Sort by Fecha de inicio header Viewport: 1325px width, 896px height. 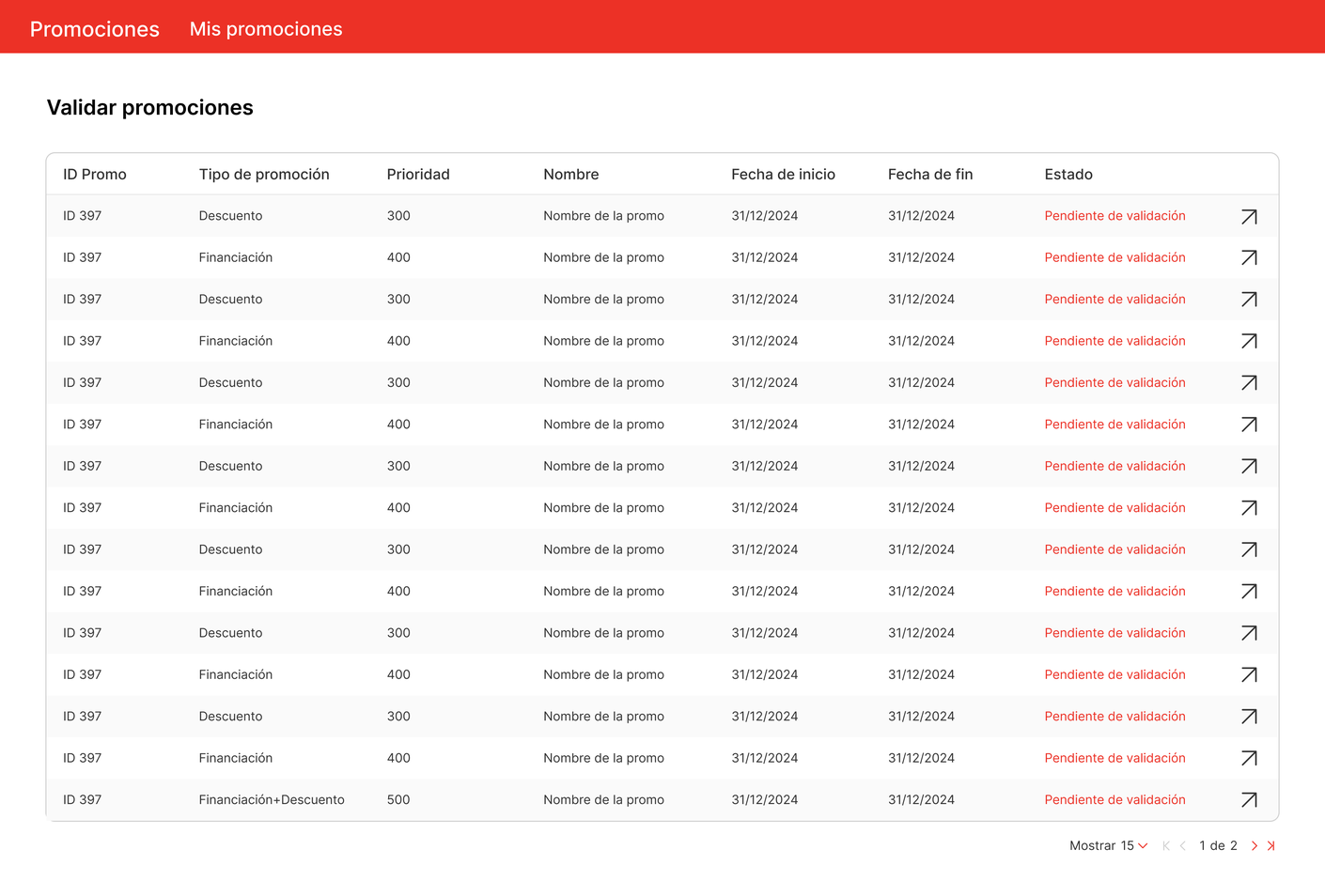point(784,175)
